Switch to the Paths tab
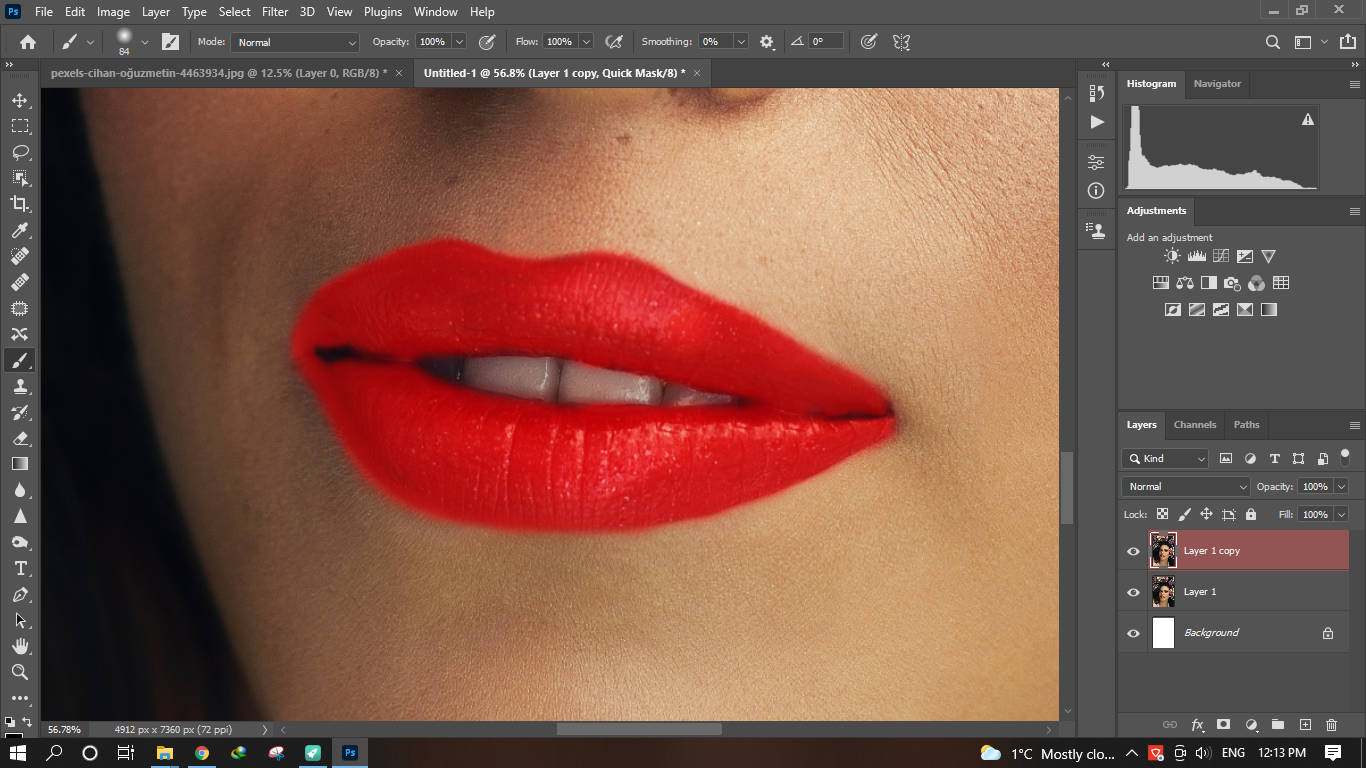 click(x=1246, y=425)
